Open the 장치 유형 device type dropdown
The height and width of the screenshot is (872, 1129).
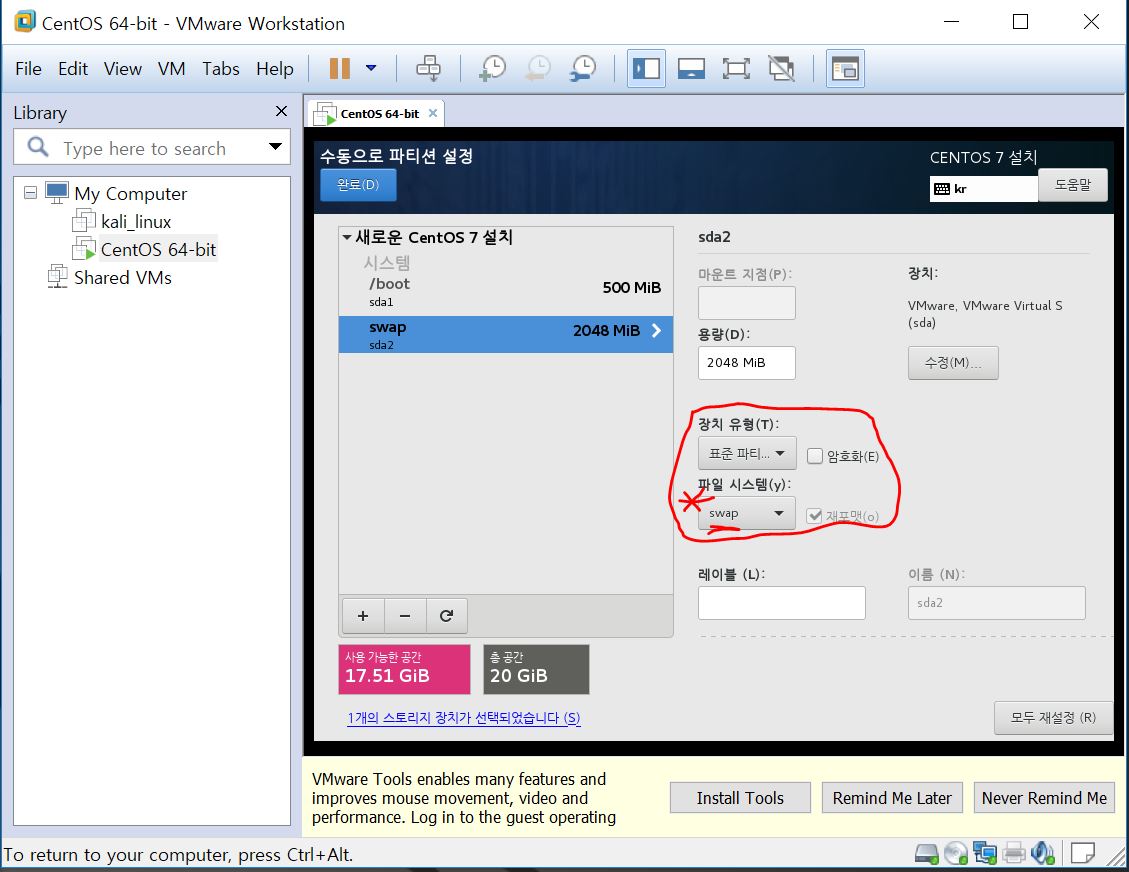747,453
